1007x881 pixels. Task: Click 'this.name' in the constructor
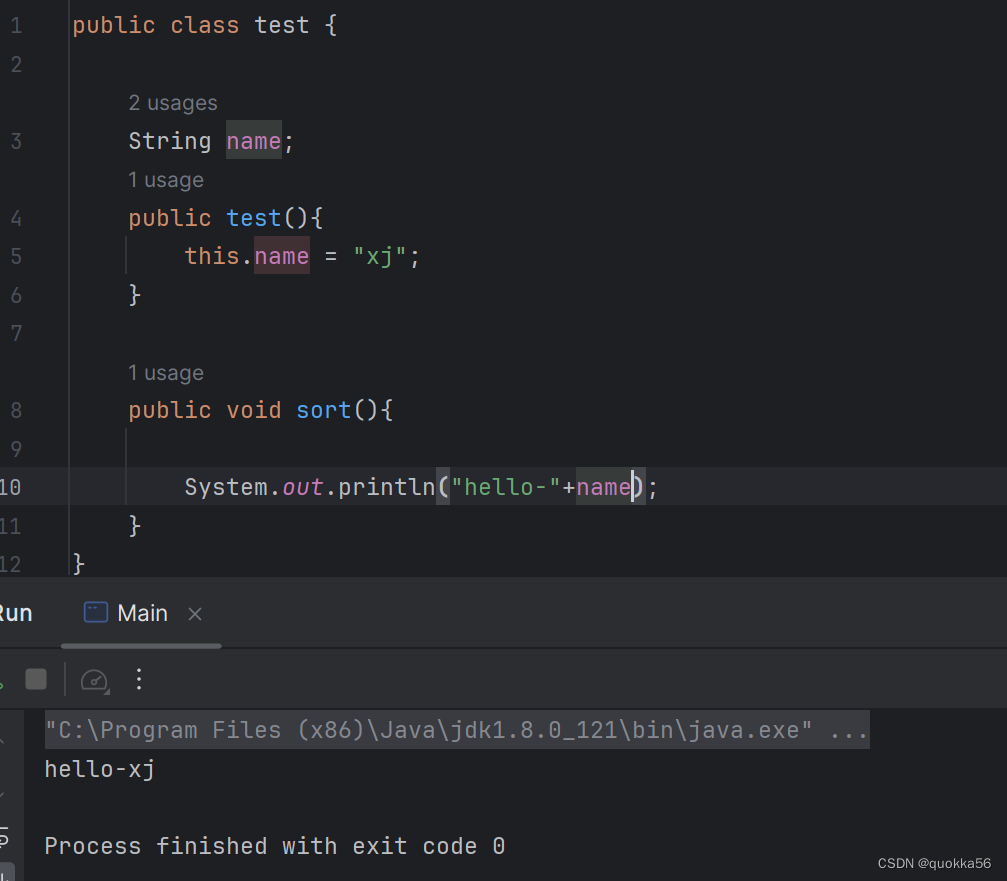[247, 256]
